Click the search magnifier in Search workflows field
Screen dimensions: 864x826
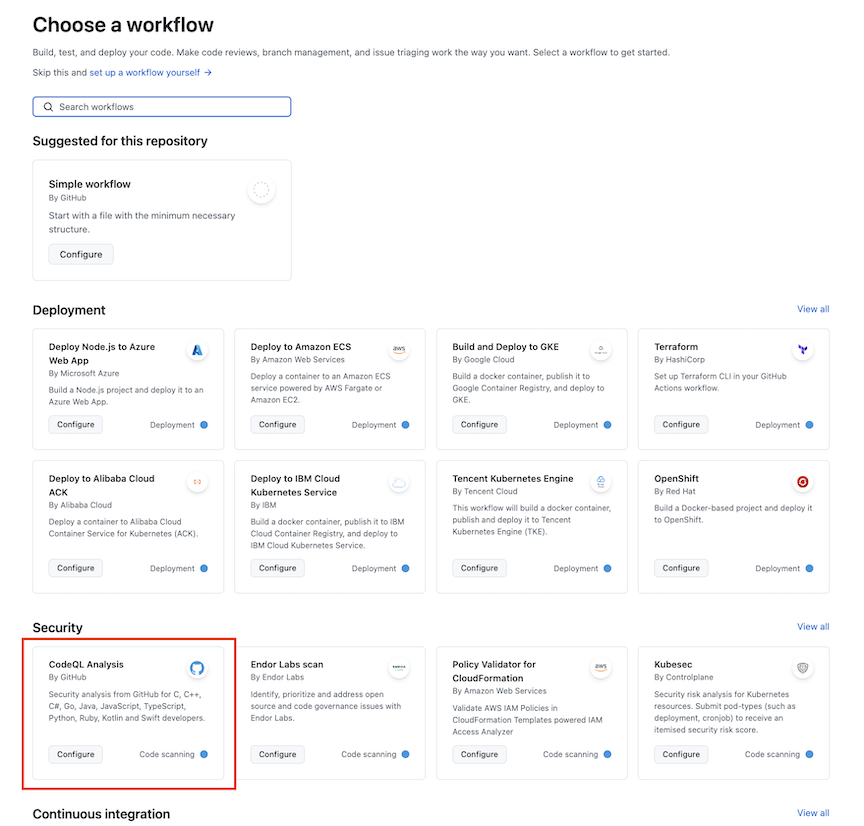pos(47,106)
